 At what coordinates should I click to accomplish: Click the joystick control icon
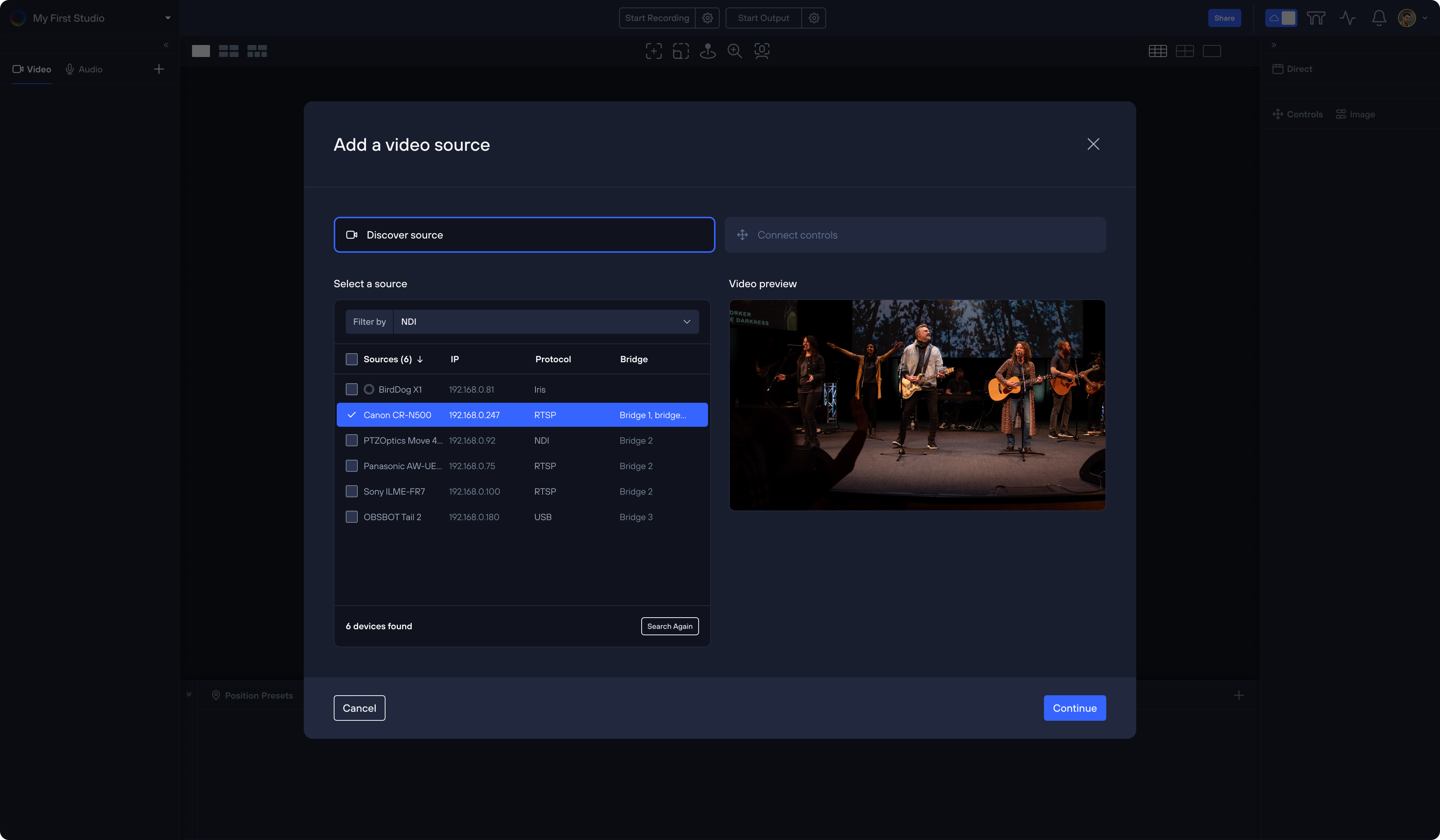coord(707,51)
